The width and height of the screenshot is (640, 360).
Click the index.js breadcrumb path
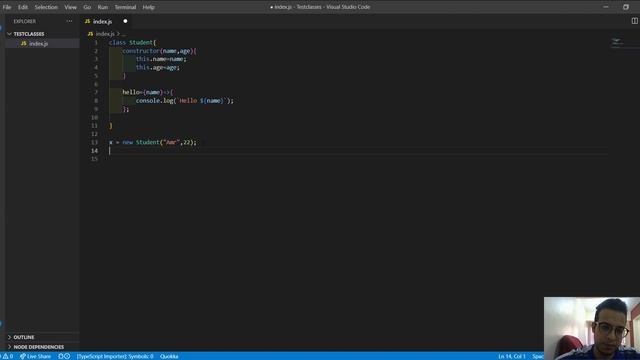[105, 34]
